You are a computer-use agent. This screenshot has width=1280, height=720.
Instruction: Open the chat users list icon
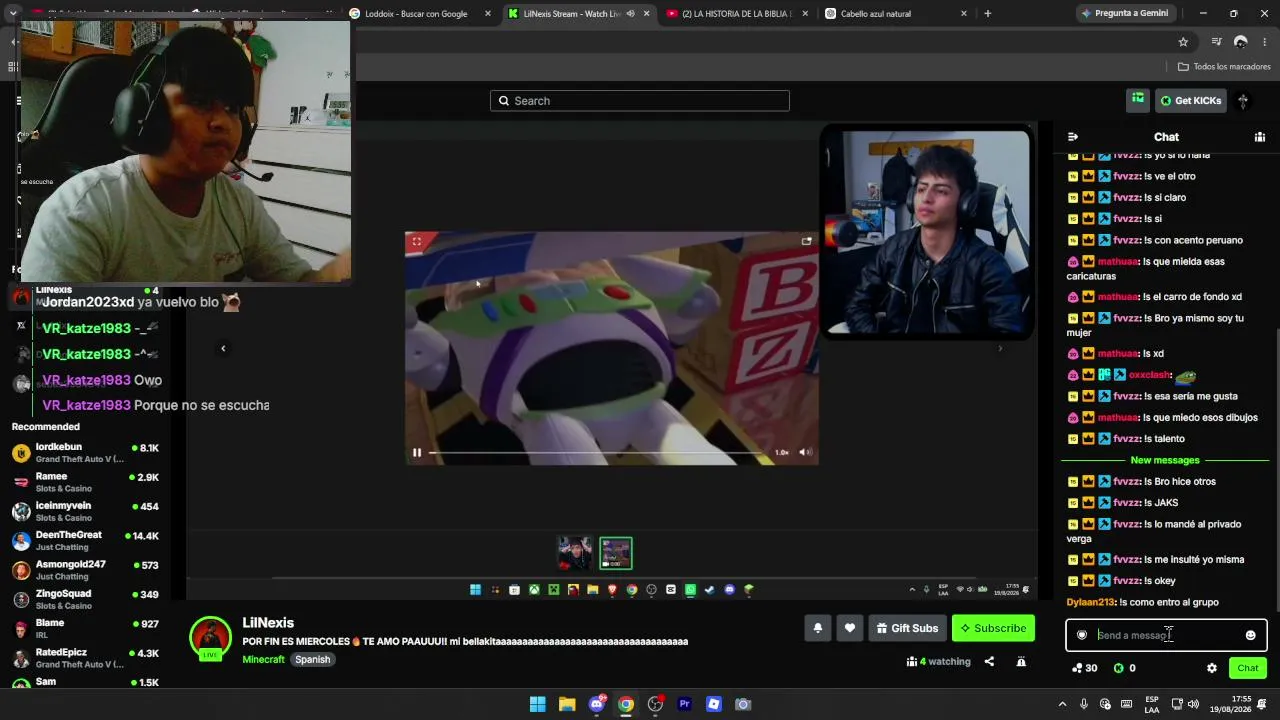(x=1260, y=137)
